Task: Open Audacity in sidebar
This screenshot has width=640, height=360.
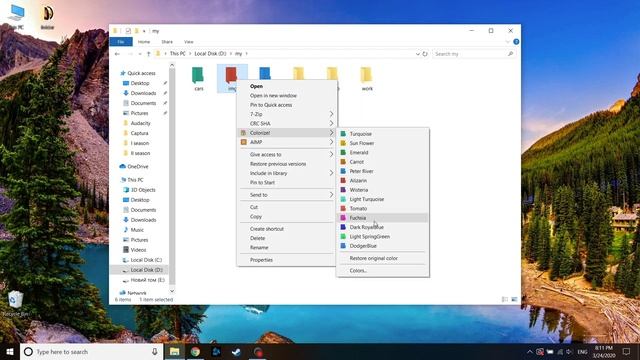Action: tap(140, 123)
